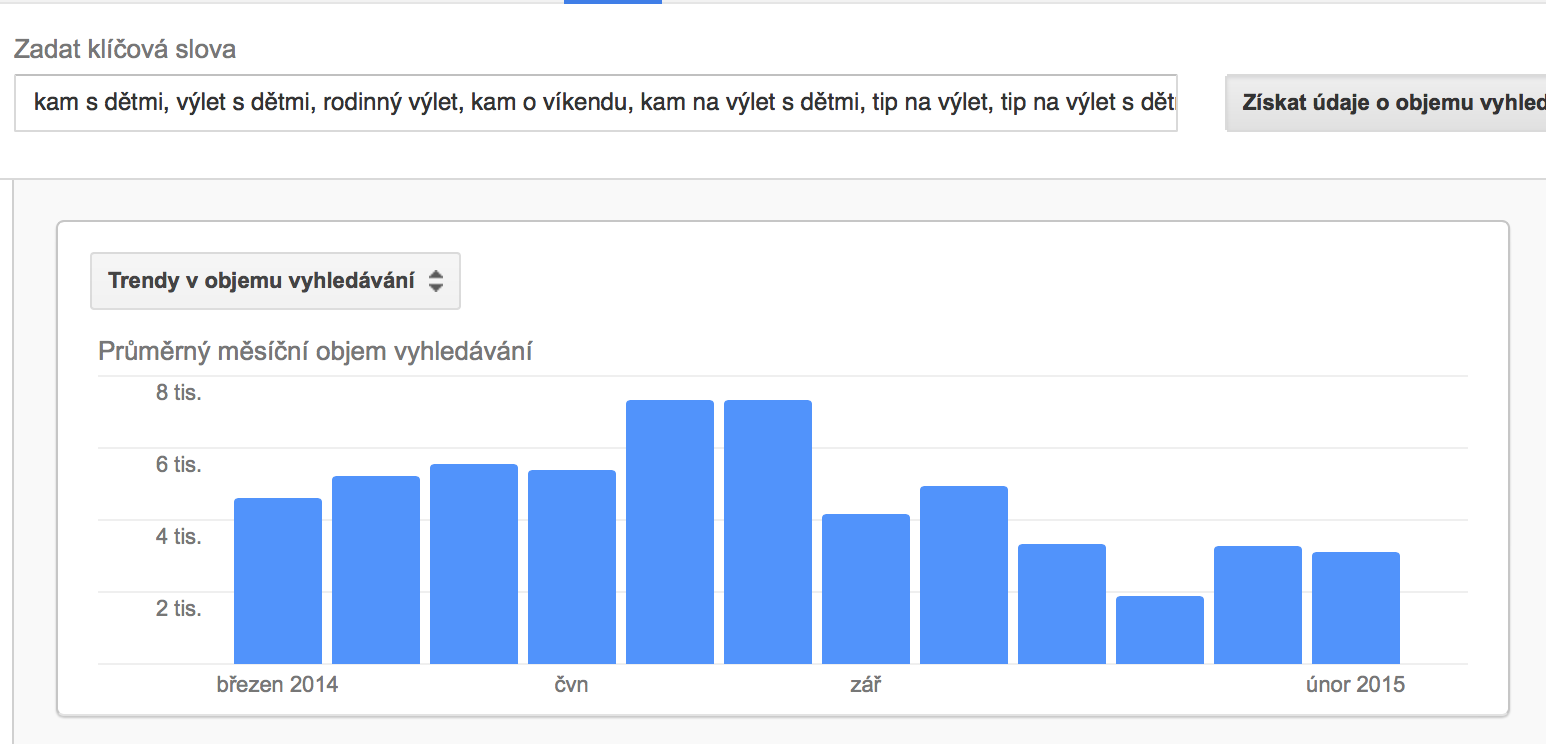This screenshot has height=744, width=1546.
Task: Click the 'Zadat klíčová slova' label
Action: (125, 49)
